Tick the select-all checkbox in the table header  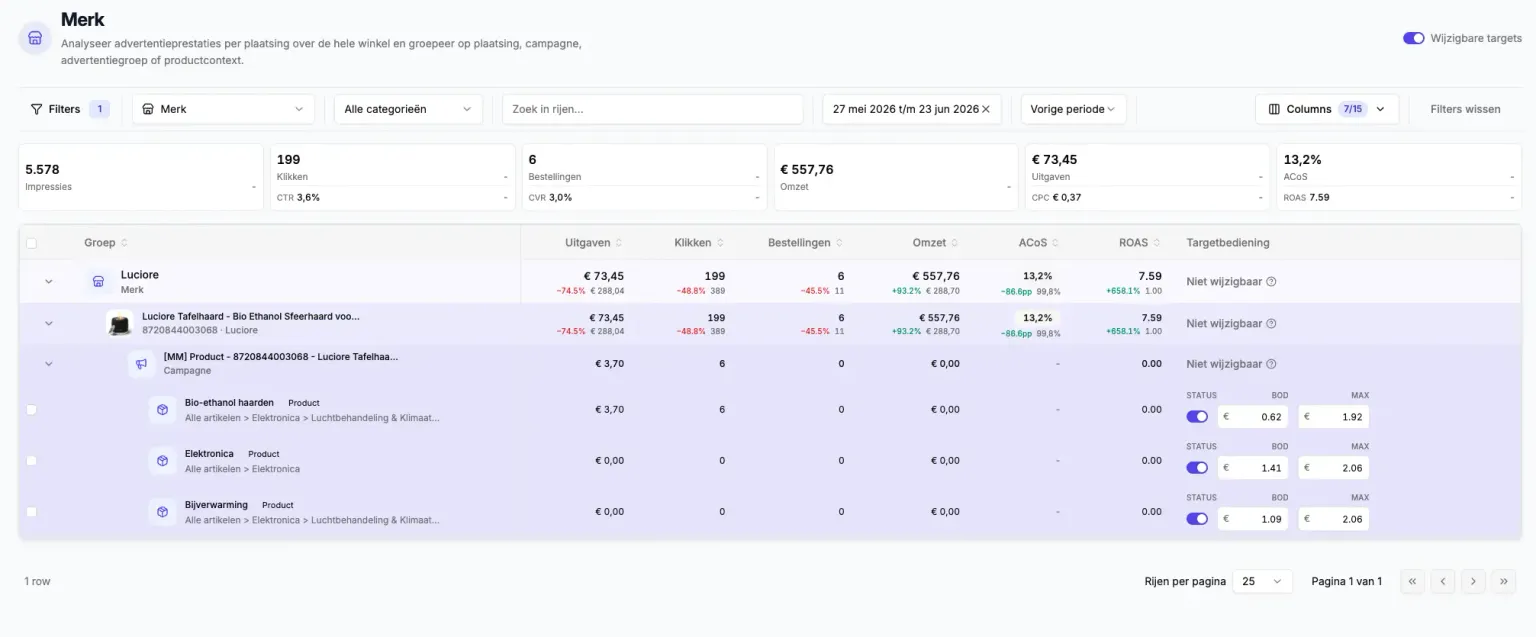coord(31,243)
